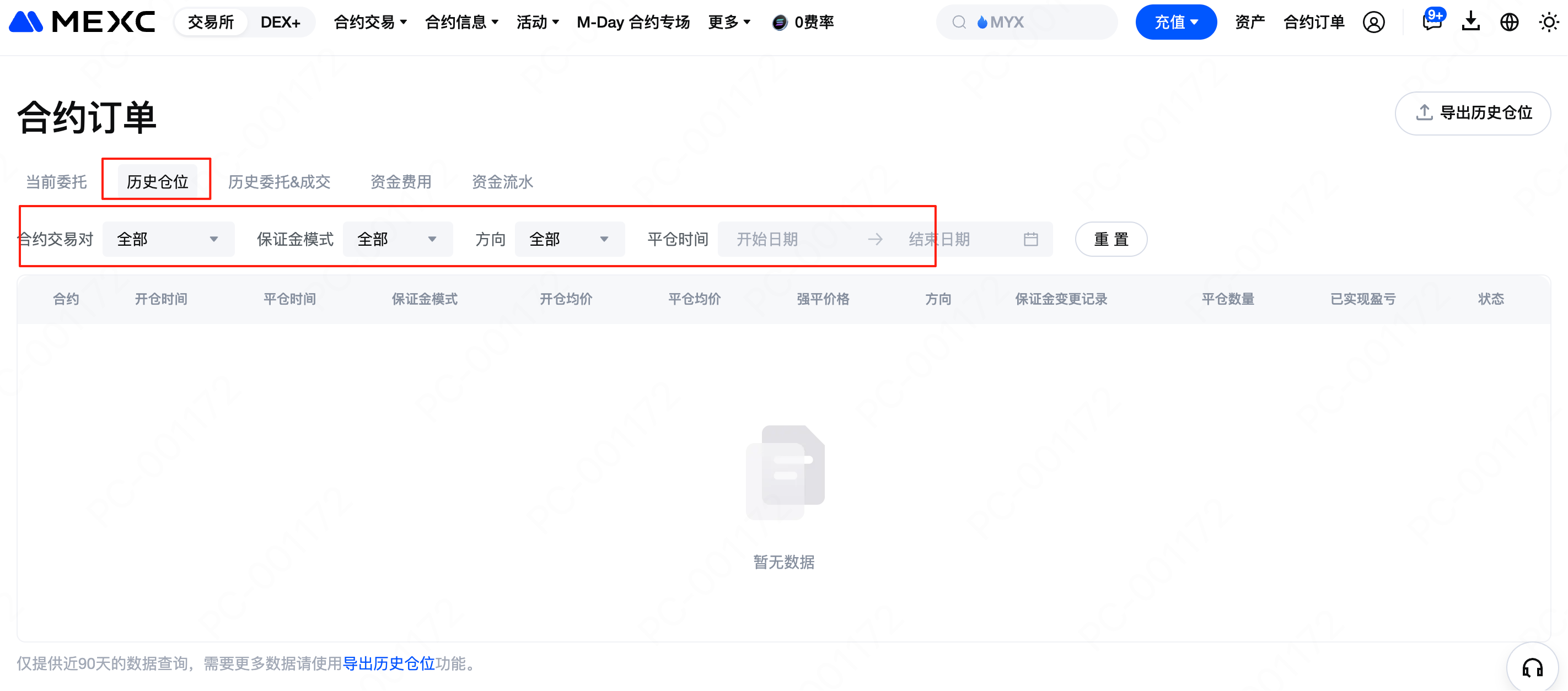This screenshot has width=1568, height=691.
Task: Click the 导出历史仓位 link in footer note
Action: click(388, 663)
